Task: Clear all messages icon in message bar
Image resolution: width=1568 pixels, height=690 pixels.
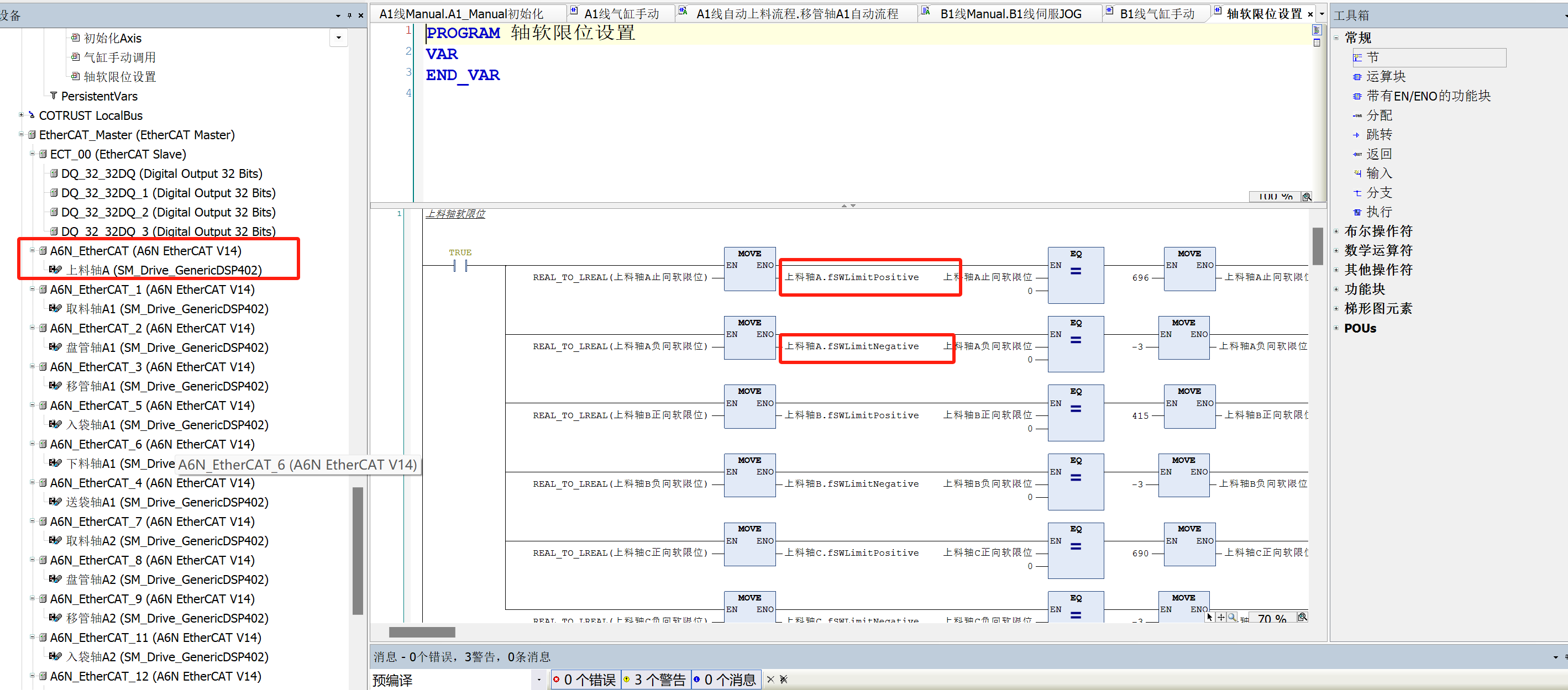Action: (x=783, y=679)
